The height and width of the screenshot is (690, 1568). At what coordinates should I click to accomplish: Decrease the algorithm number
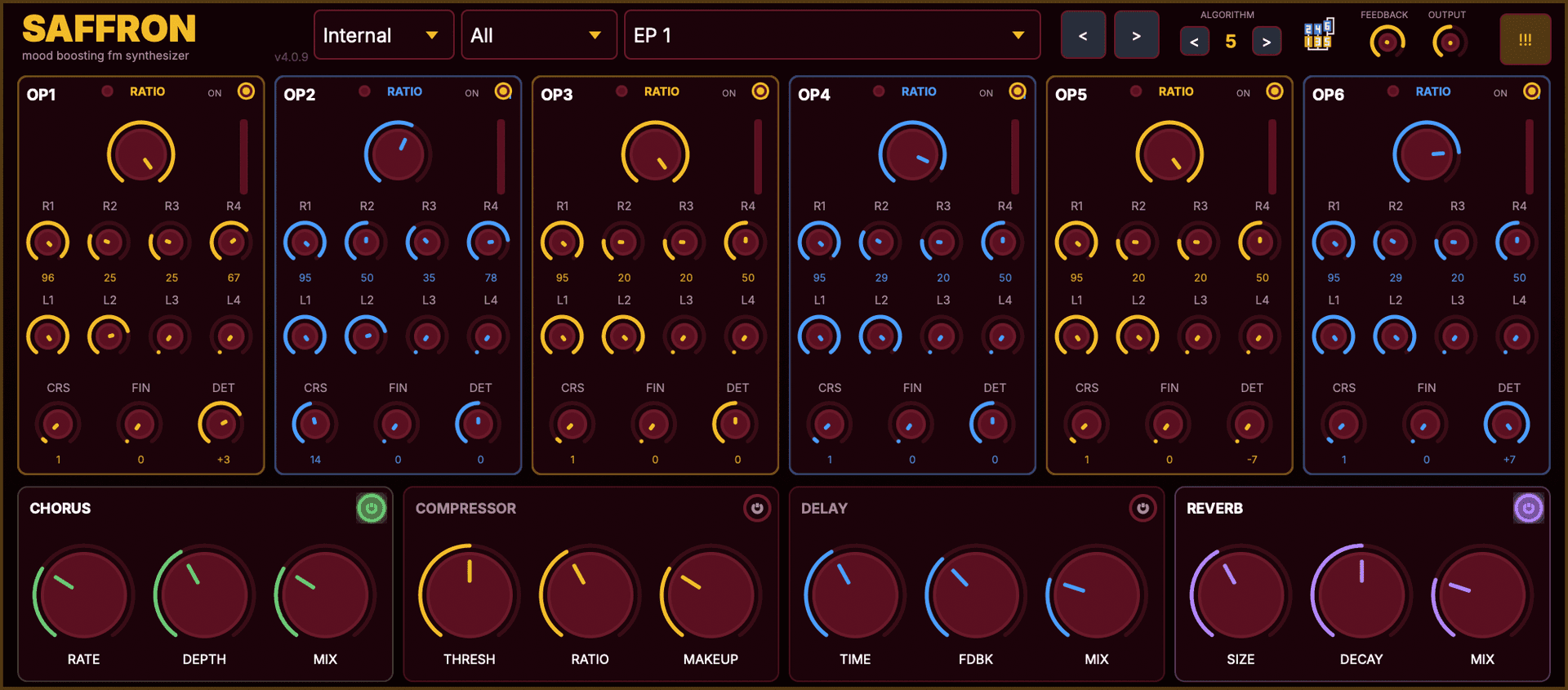click(x=1194, y=42)
